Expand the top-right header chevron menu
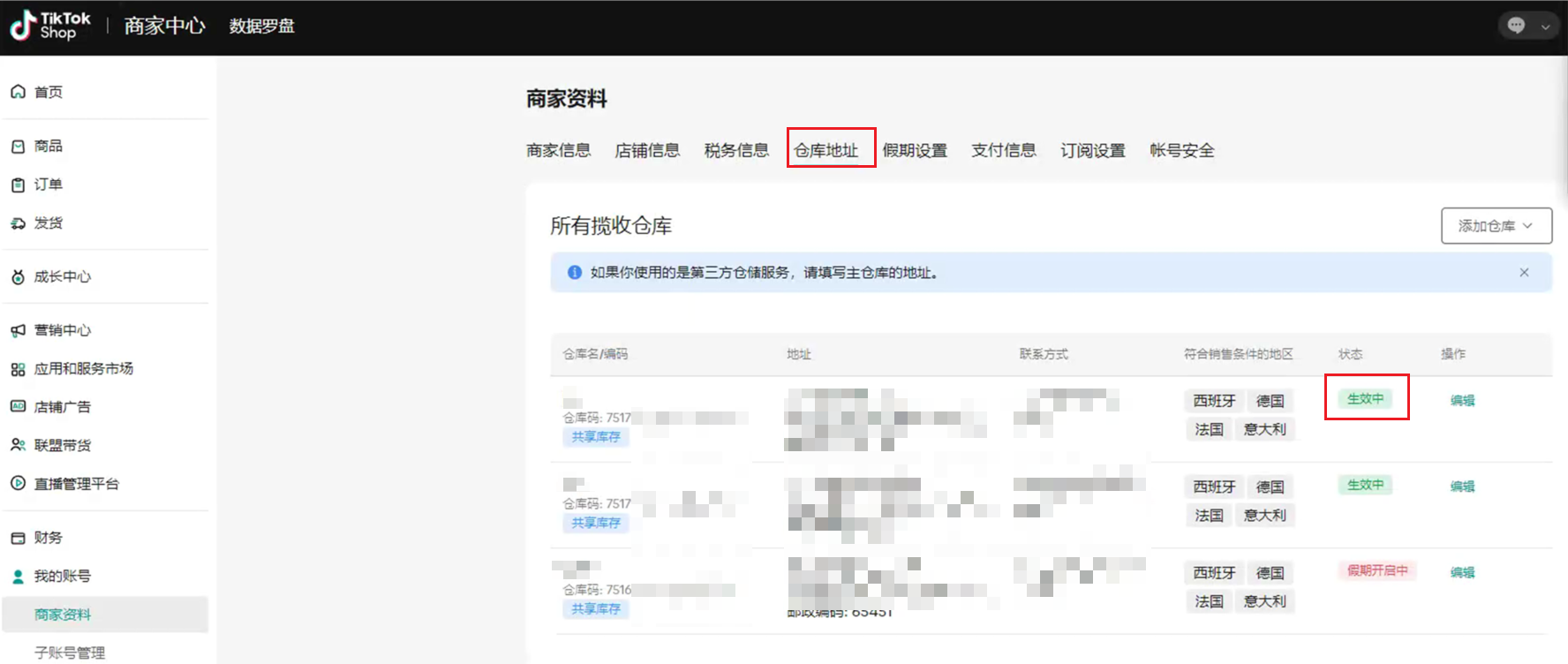Screen dimensions: 1568x664 (1545, 26)
